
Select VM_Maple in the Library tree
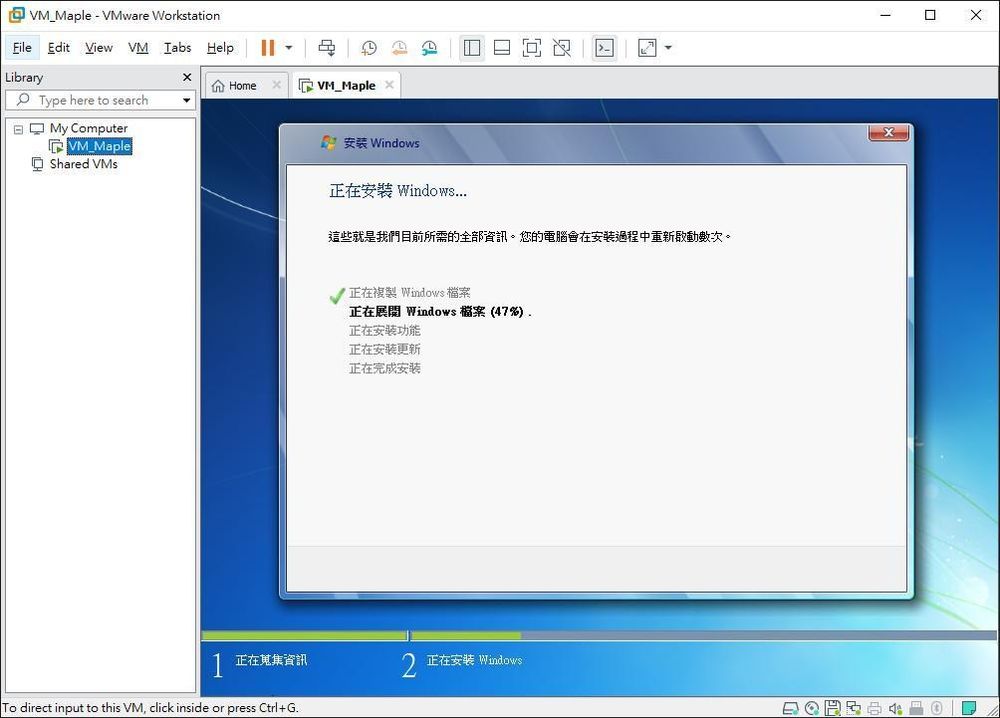[x=99, y=146]
